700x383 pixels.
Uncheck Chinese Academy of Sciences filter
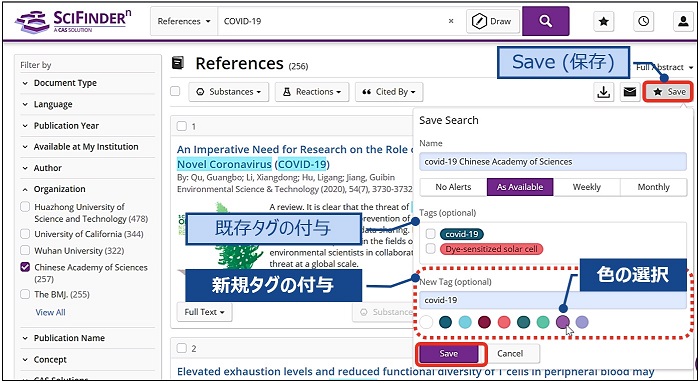tap(25, 267)
